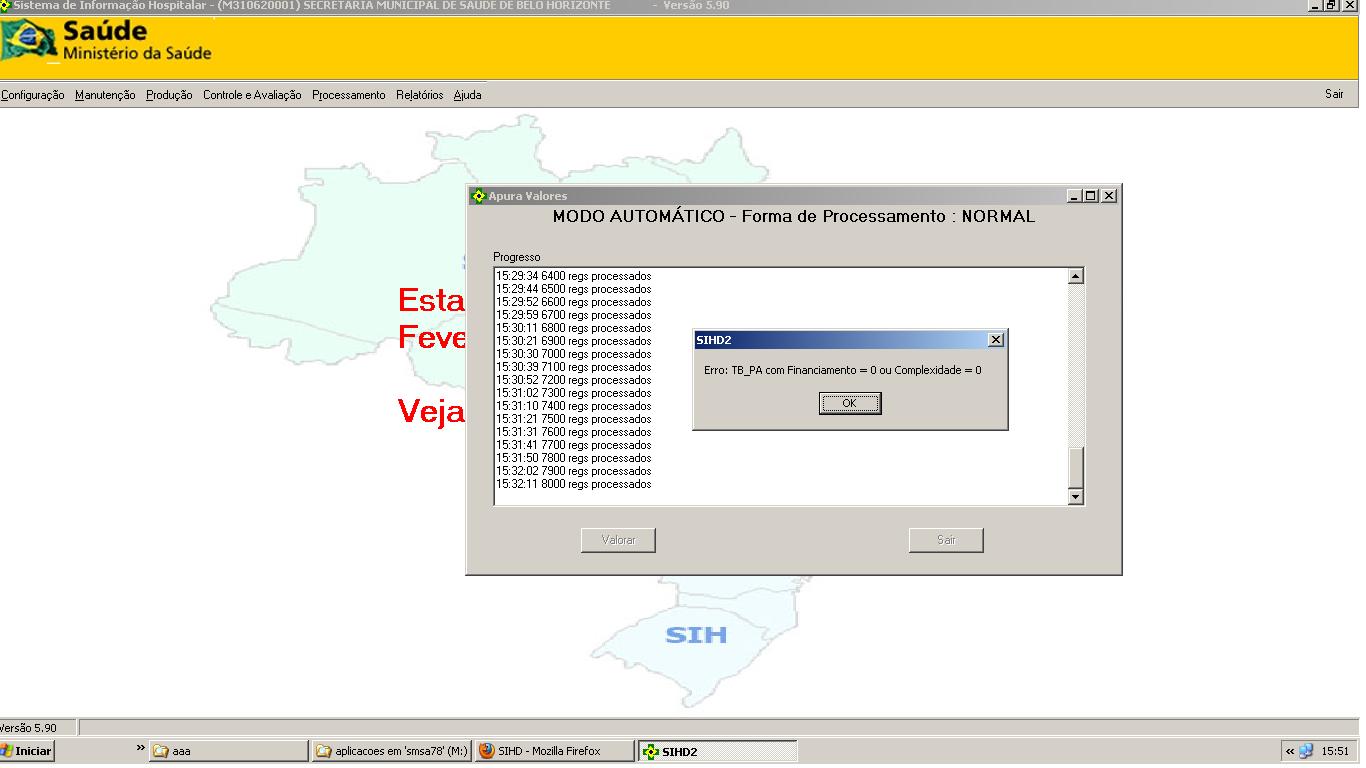Open the Processamento menu
Viewport: 1366px width, 768px height.
(348, 95)
